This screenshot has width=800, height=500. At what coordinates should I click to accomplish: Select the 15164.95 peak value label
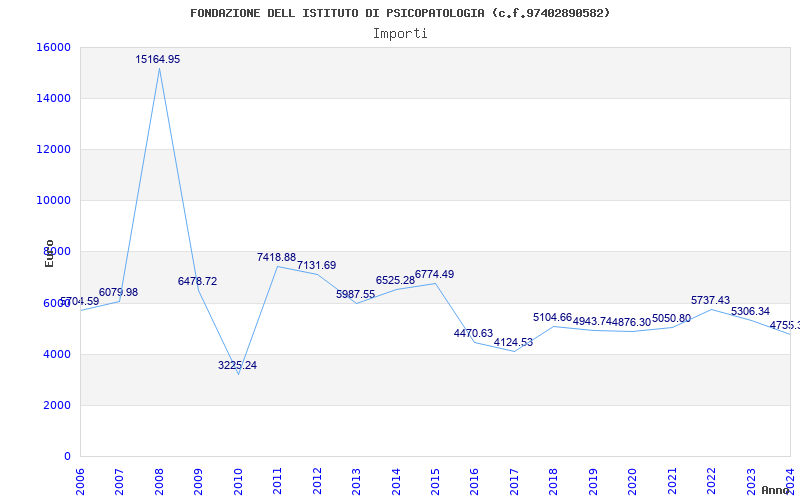coord(158,60)
